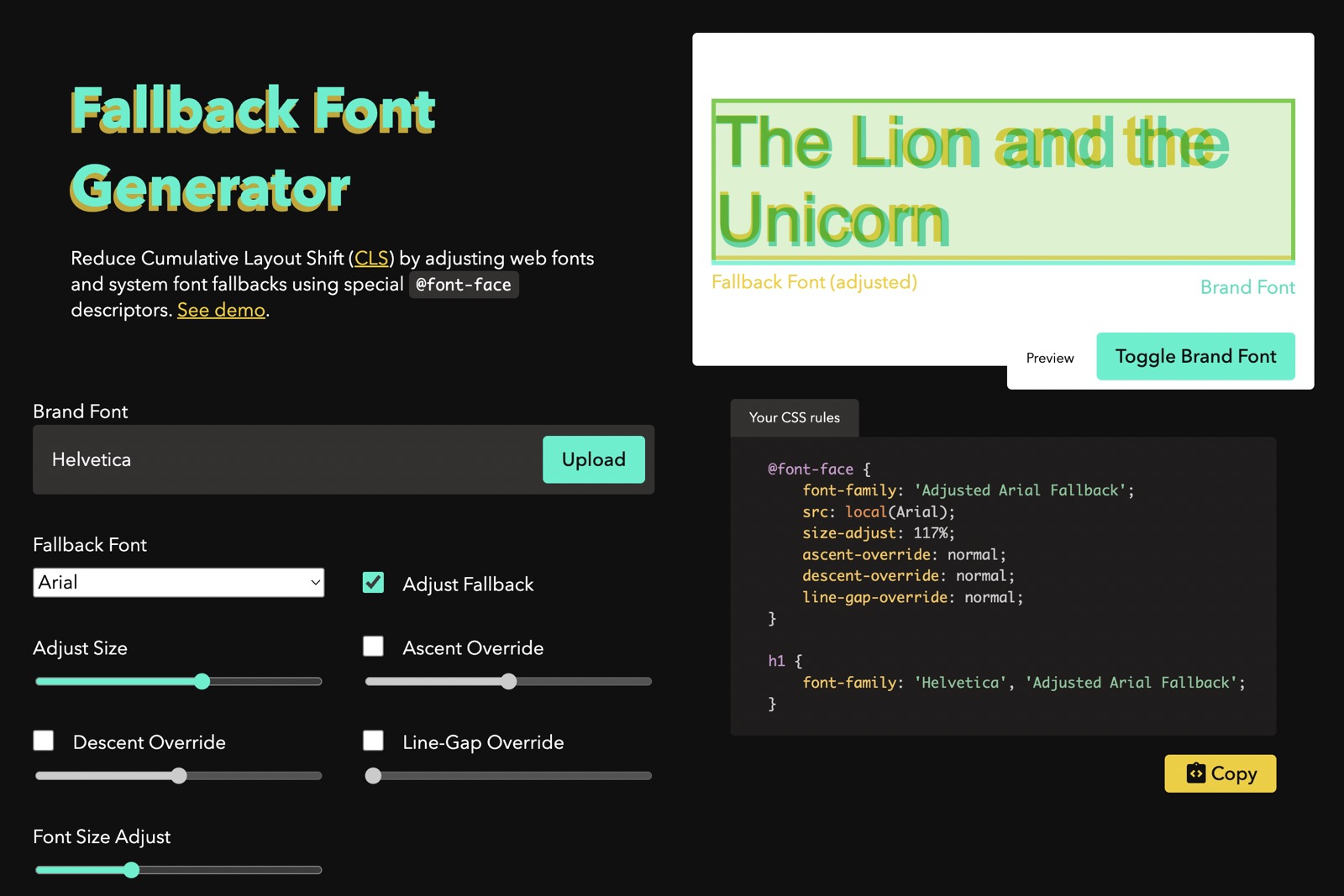
Task: Enable the Ascent Override checkbox
Action: point(373,646)
